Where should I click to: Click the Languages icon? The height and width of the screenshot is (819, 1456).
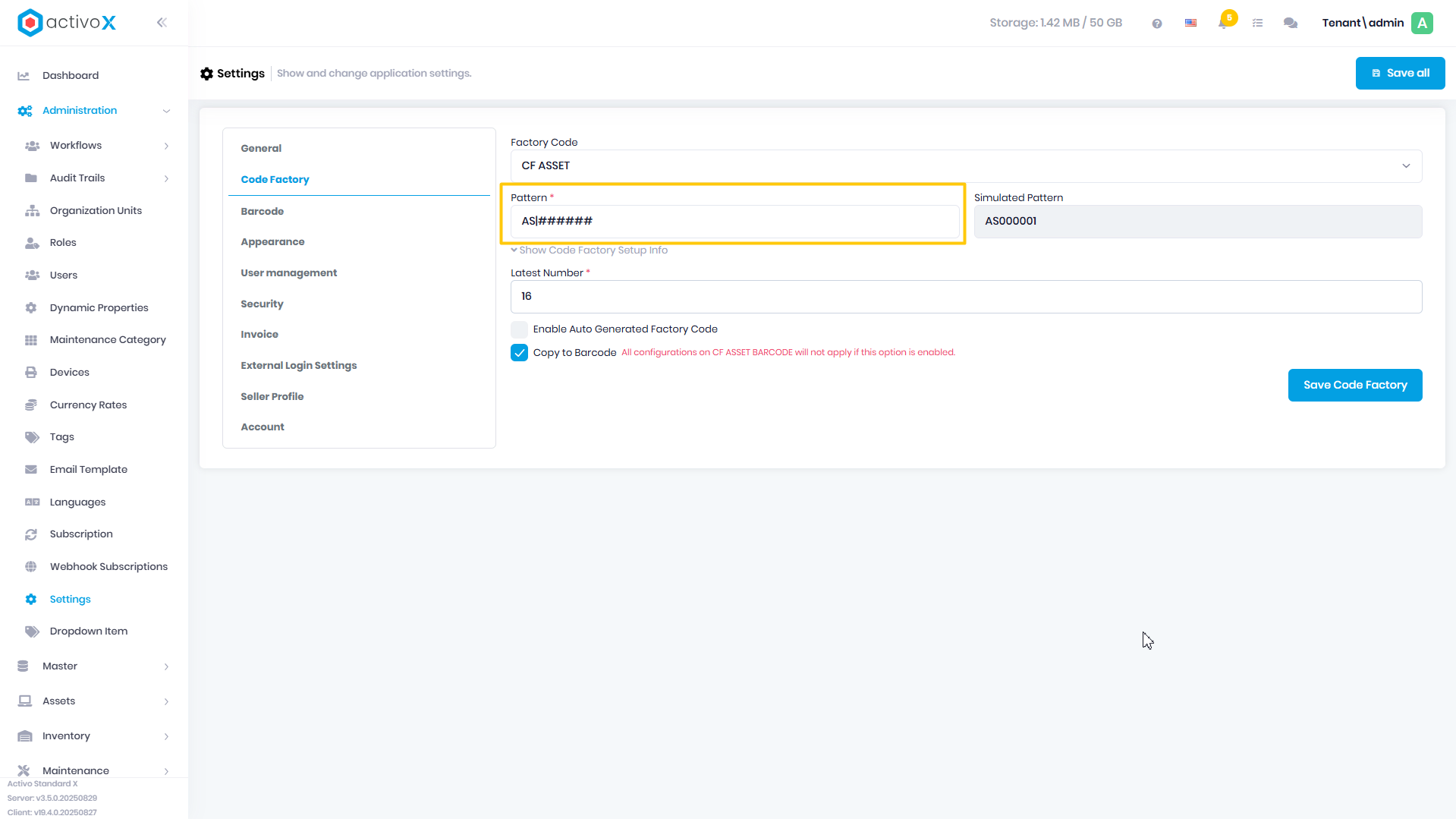[32, 502]
